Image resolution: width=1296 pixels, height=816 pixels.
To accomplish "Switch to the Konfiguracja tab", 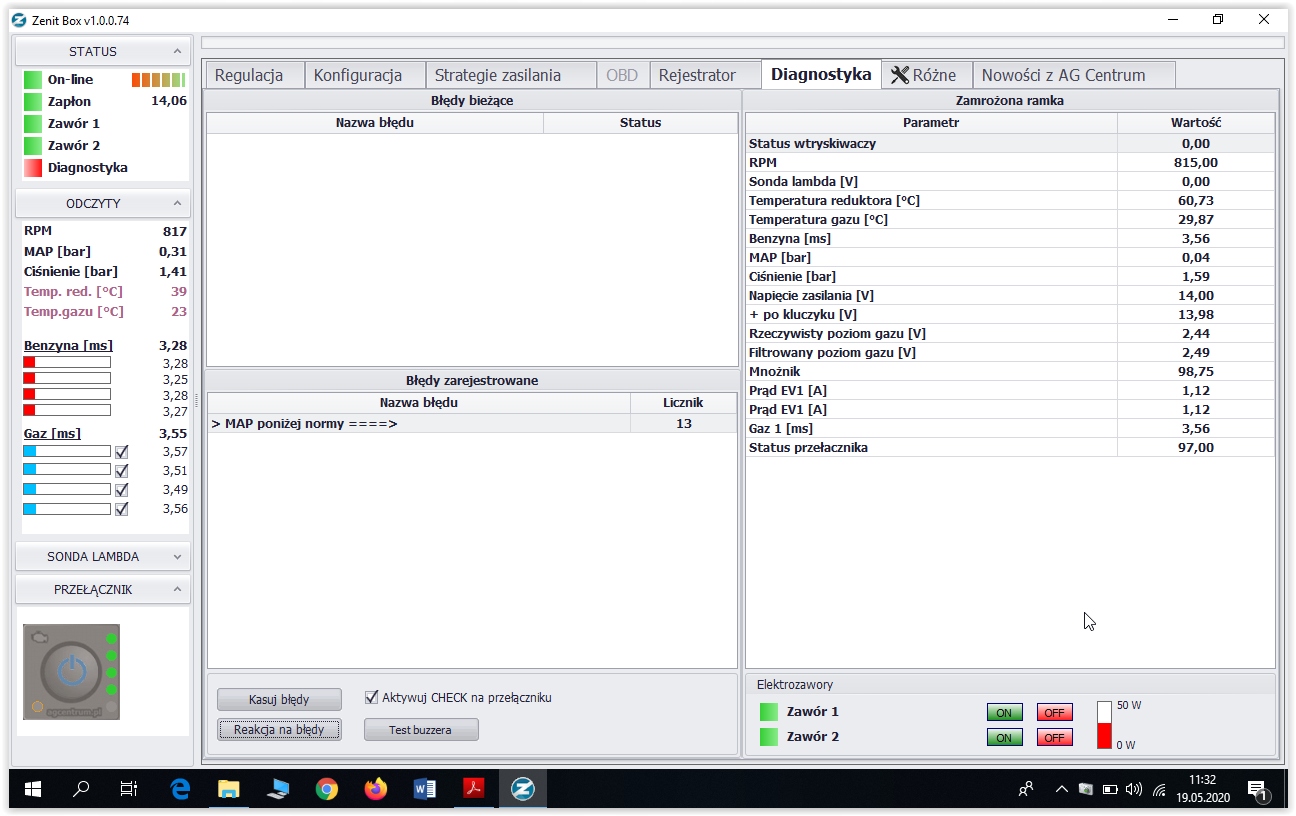I will pos(364,75).
